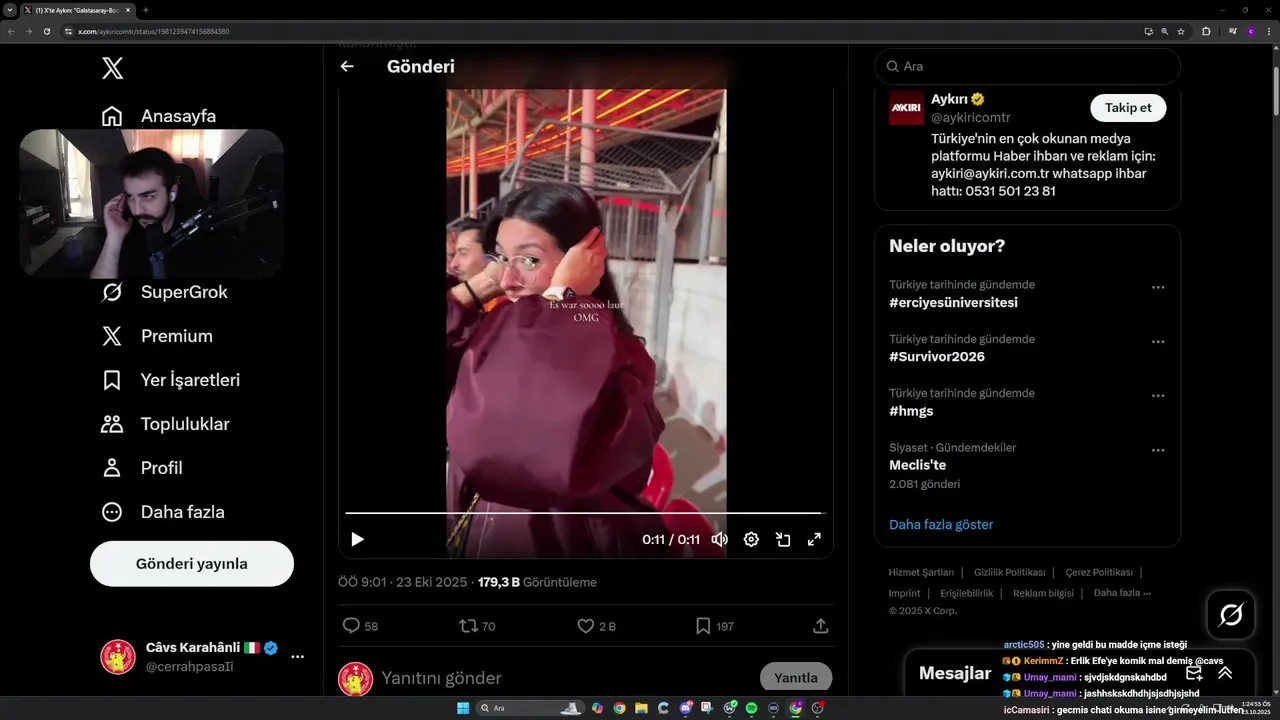1280x720 pixels.
Task: Open the @aykiricomtr handle link
Action: (971, 118)
